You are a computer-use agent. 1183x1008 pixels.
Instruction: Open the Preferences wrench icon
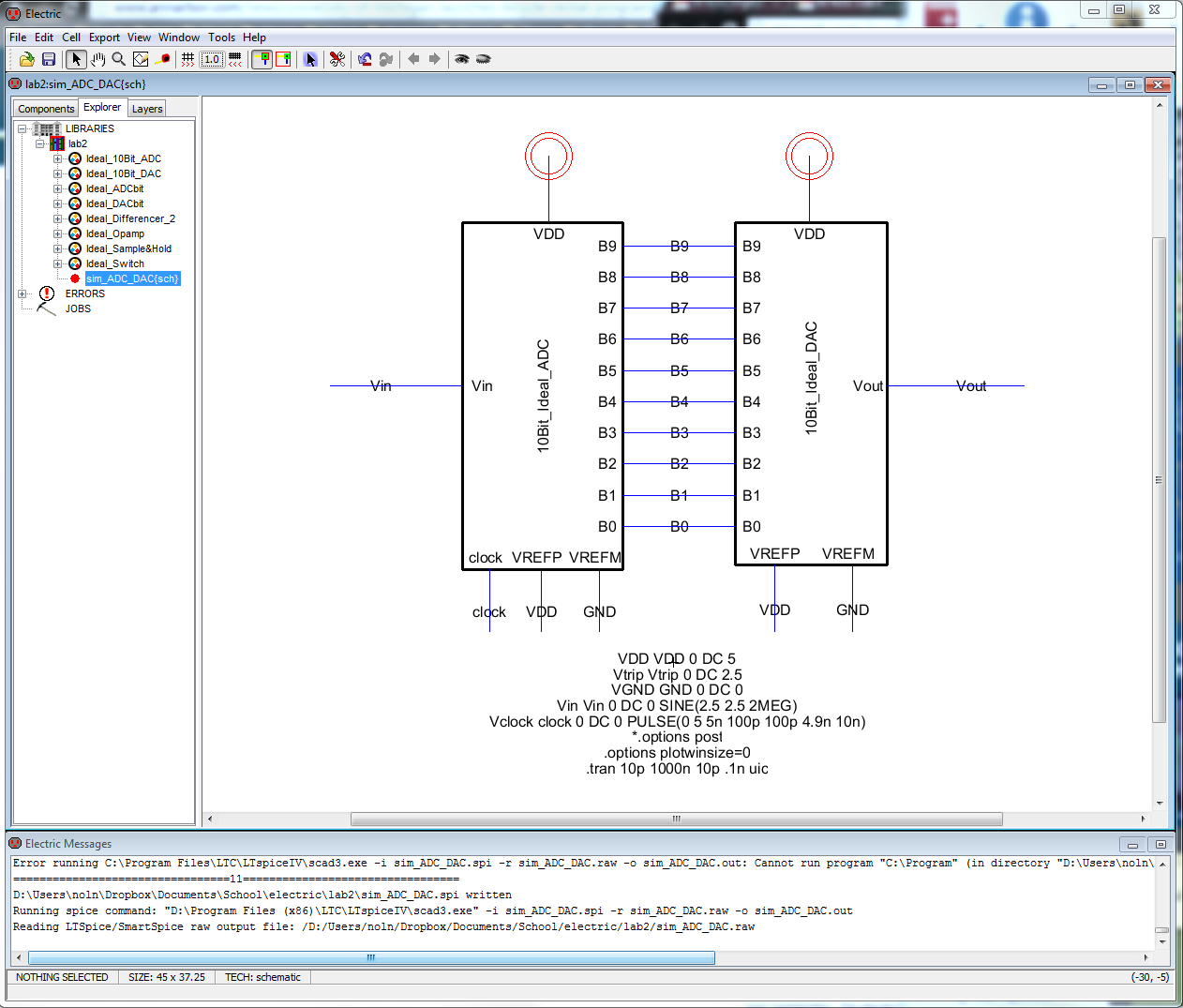point(337,59)
